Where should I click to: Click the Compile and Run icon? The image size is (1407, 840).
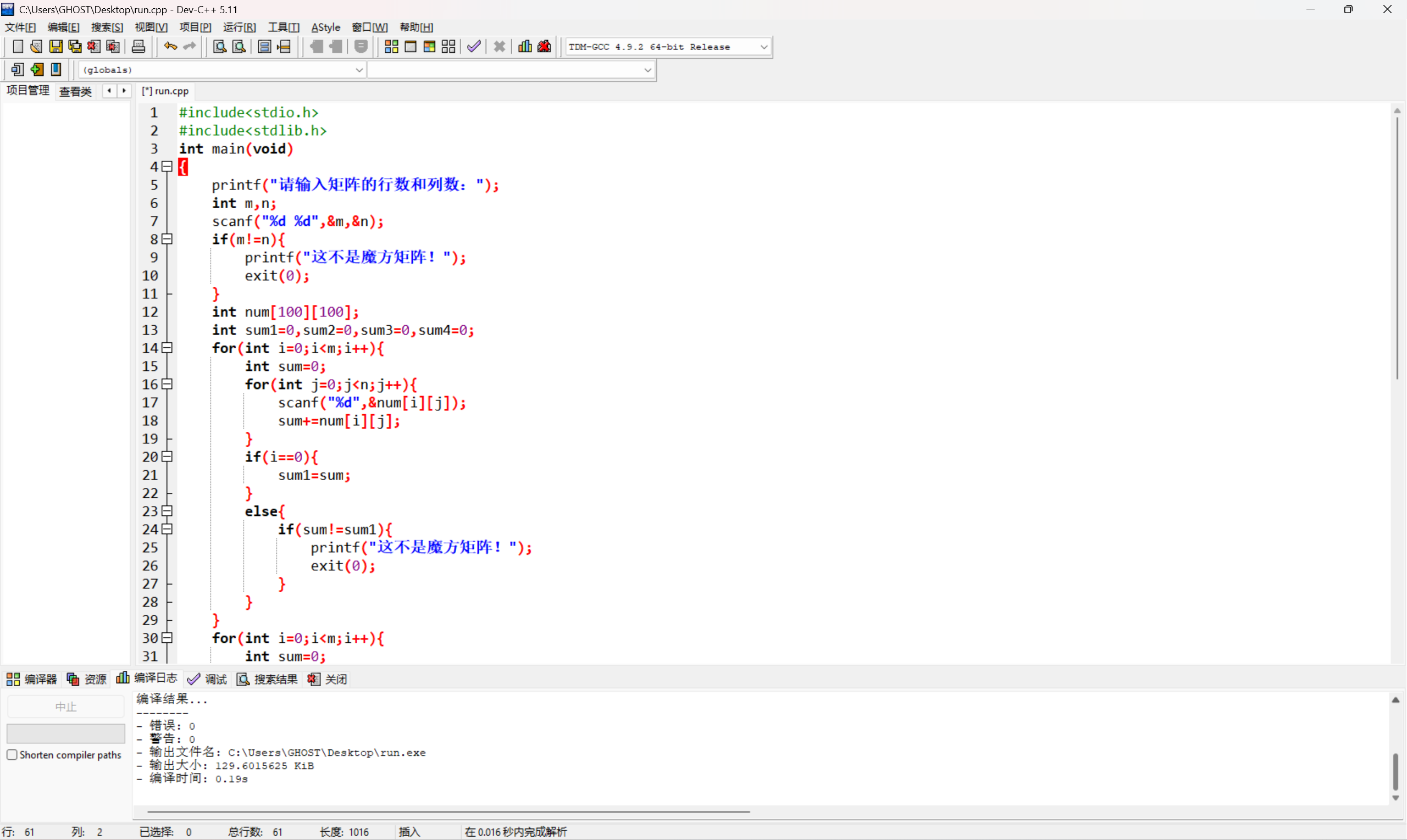[429, 47]
